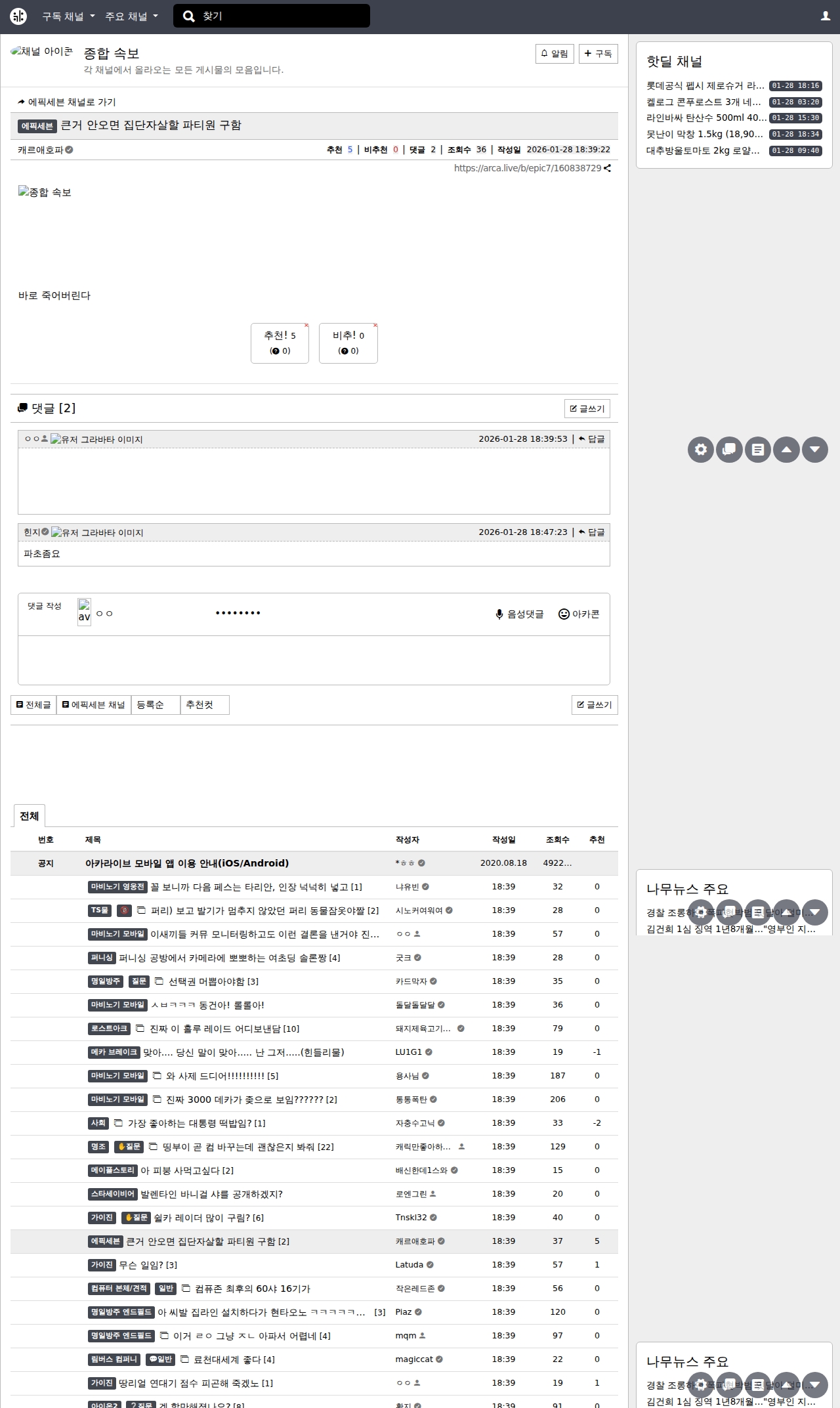The image size is (840, 1408).
Task: Click author name 캐르애호파 under the post title
Action: [x=41, y=150]
